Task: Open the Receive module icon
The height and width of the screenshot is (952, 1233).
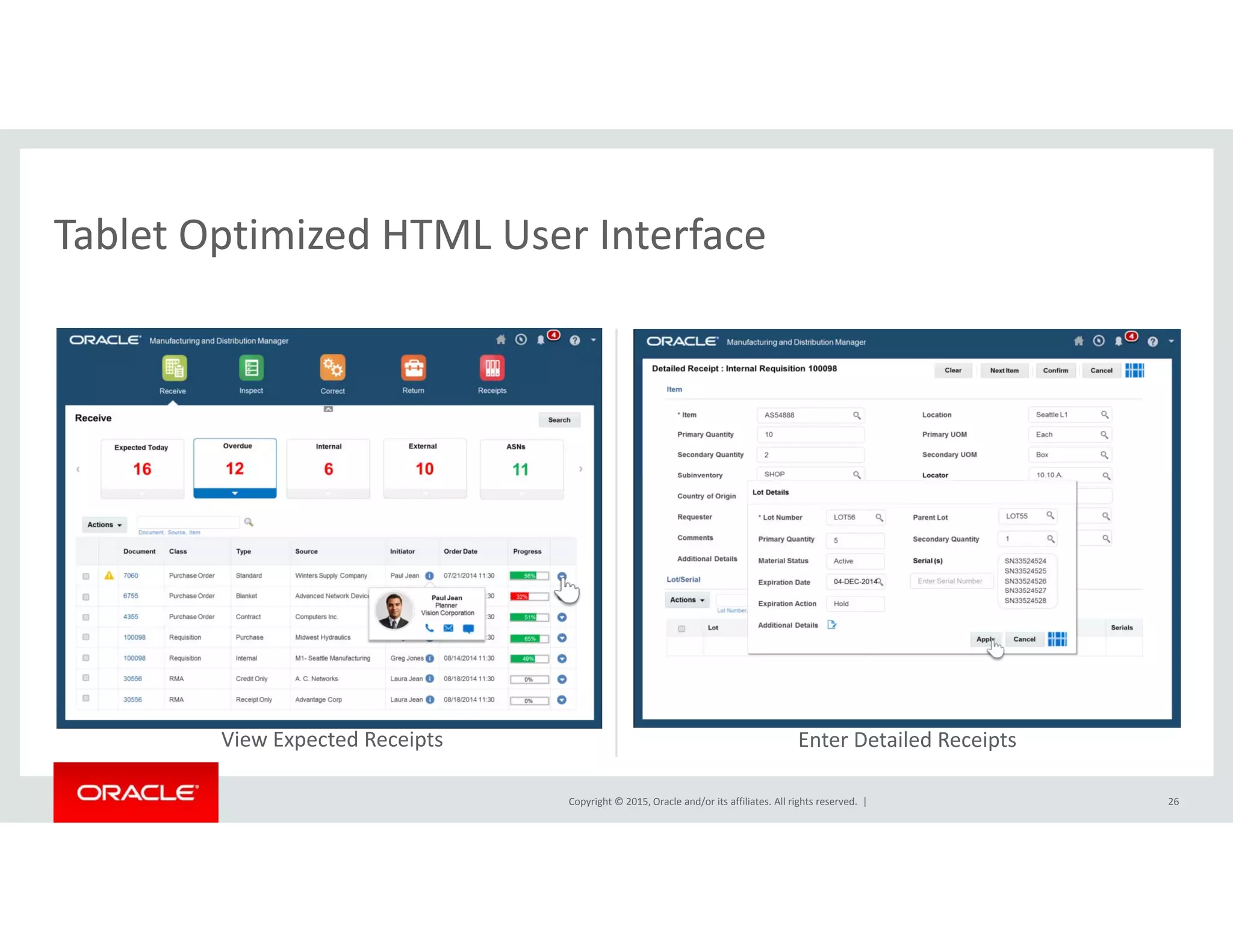Action: [x=174, y=368]
